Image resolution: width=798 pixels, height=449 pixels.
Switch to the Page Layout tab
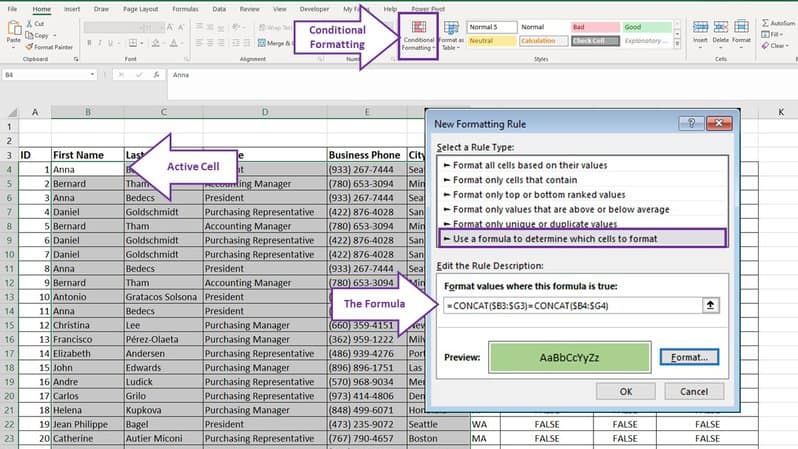140,9
